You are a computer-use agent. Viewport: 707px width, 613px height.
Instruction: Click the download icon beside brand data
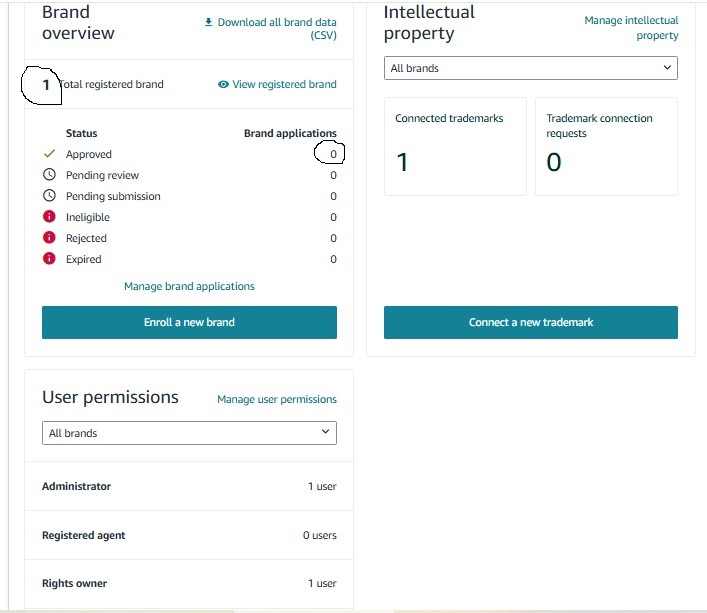point(208,22)
